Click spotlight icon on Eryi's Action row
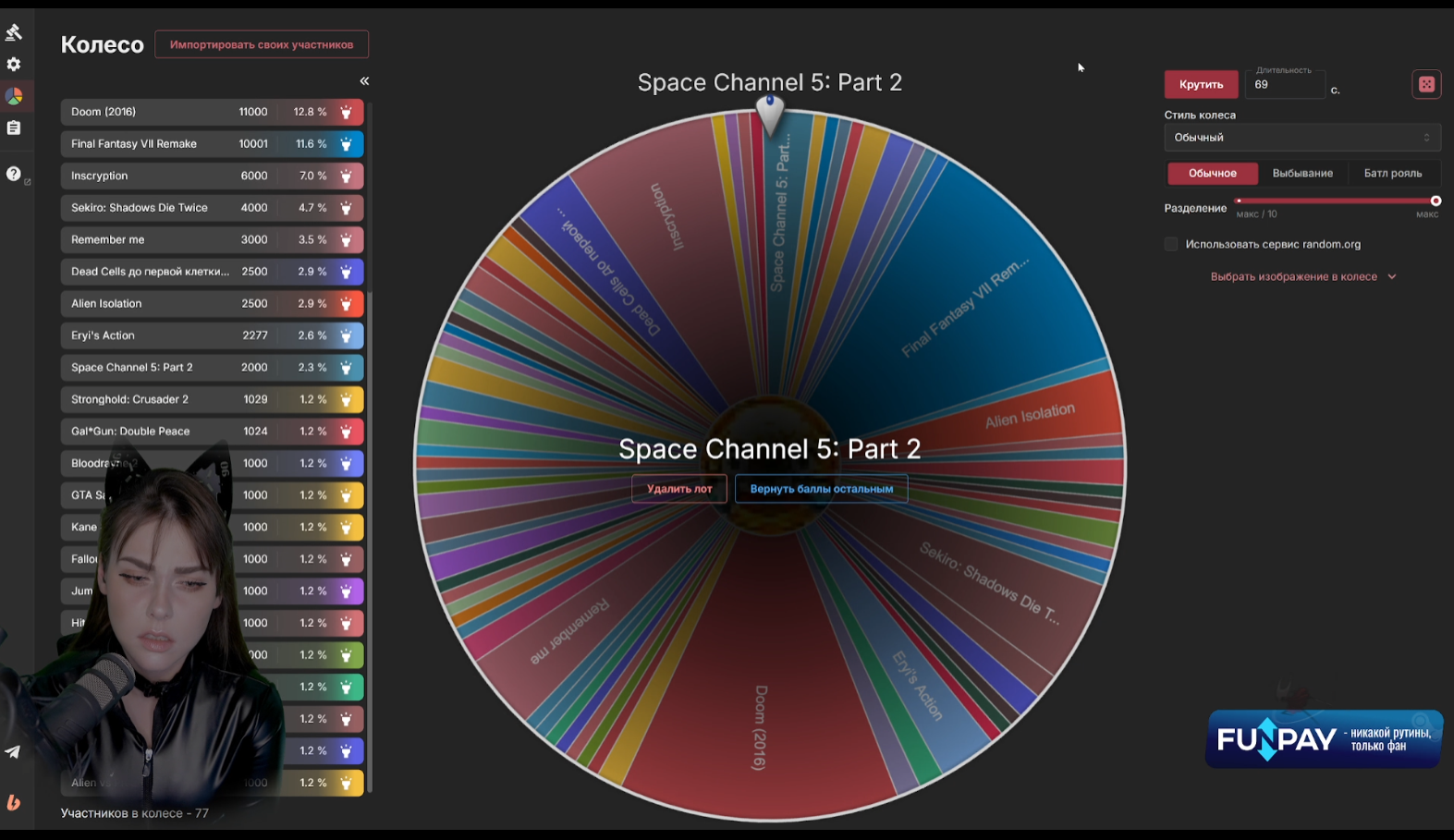 pyautogui.click(x=346, y=335)
